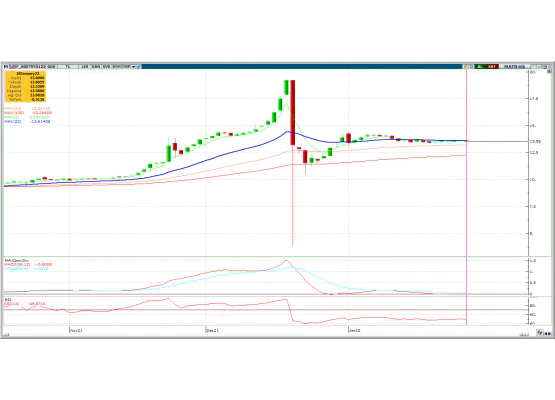Click the Nov21 date label on the time axis
Viewport: 555px width, 400px height.
click(x=76, y=330)
